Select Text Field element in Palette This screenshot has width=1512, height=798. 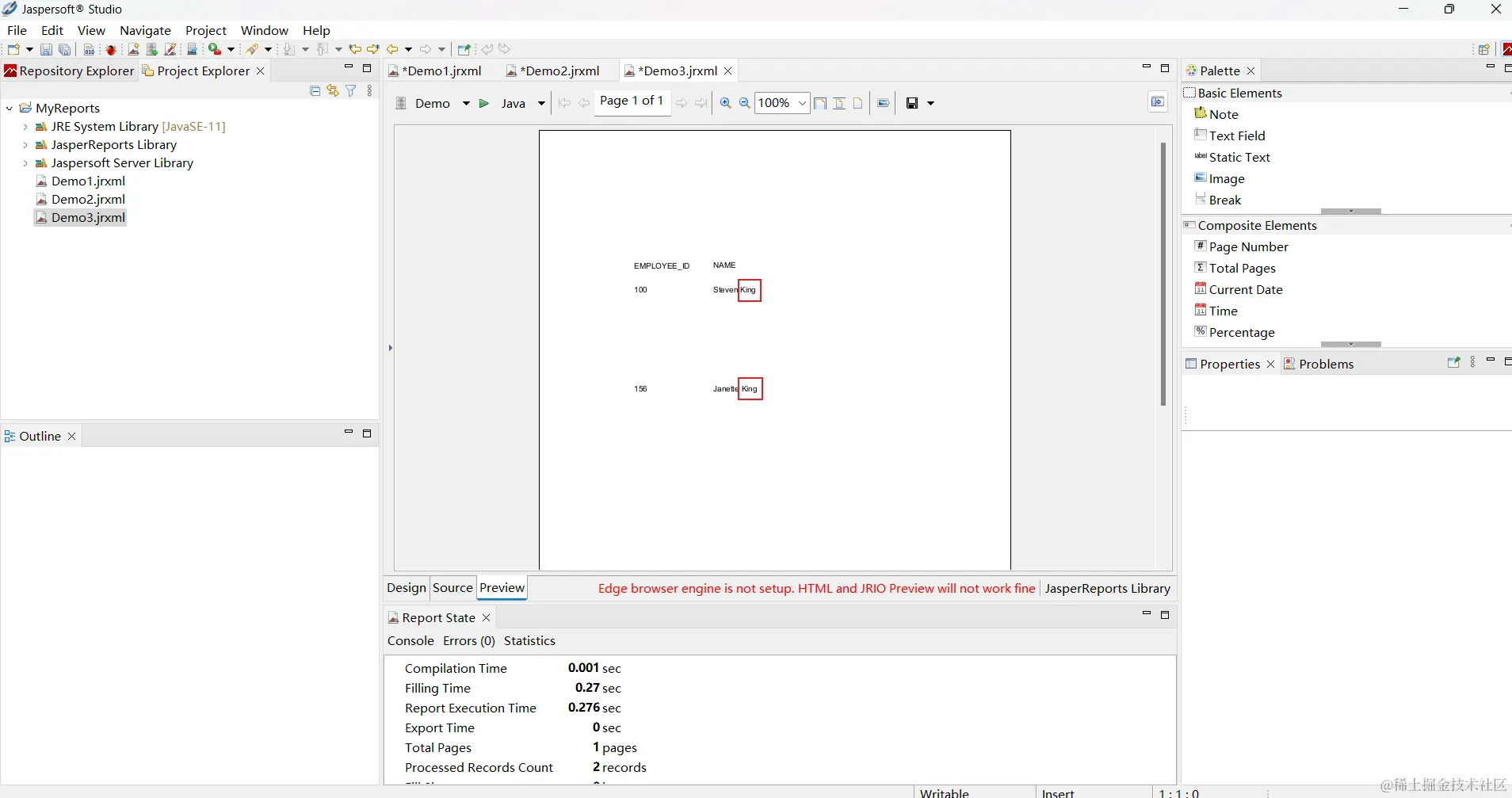[x=1230, y=136]
